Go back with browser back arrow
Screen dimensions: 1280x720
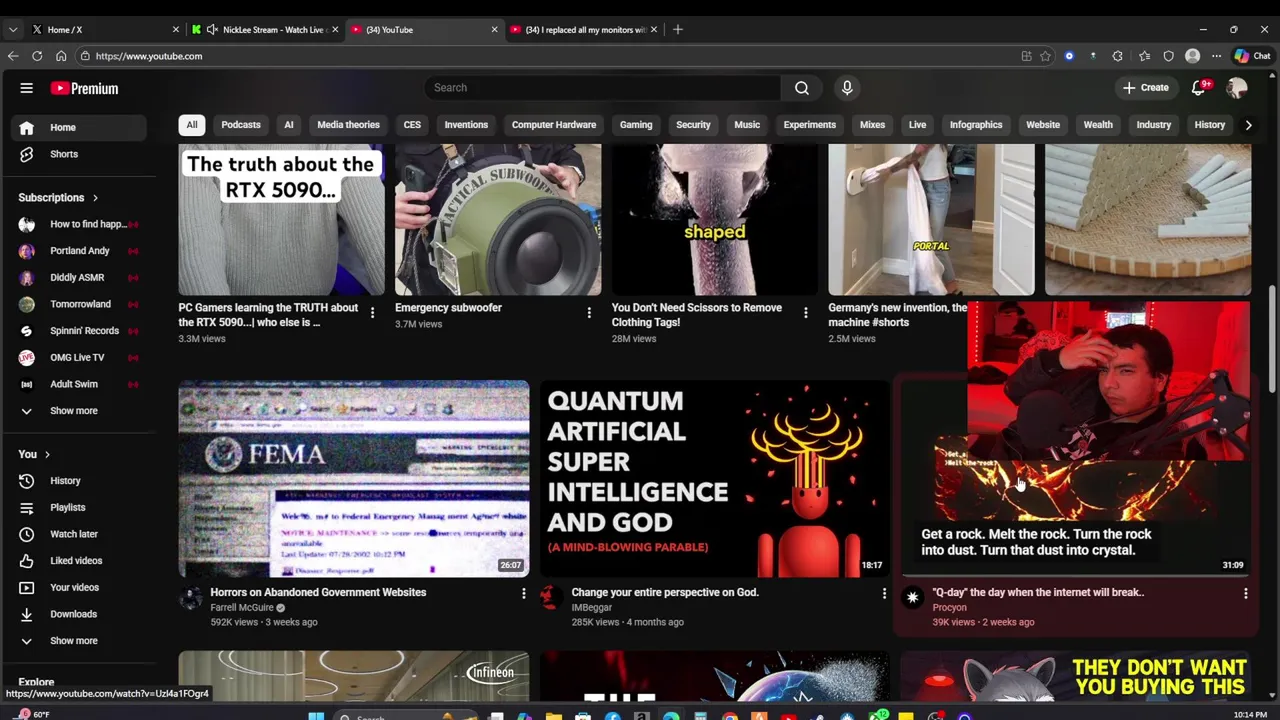tap(13, 56)
